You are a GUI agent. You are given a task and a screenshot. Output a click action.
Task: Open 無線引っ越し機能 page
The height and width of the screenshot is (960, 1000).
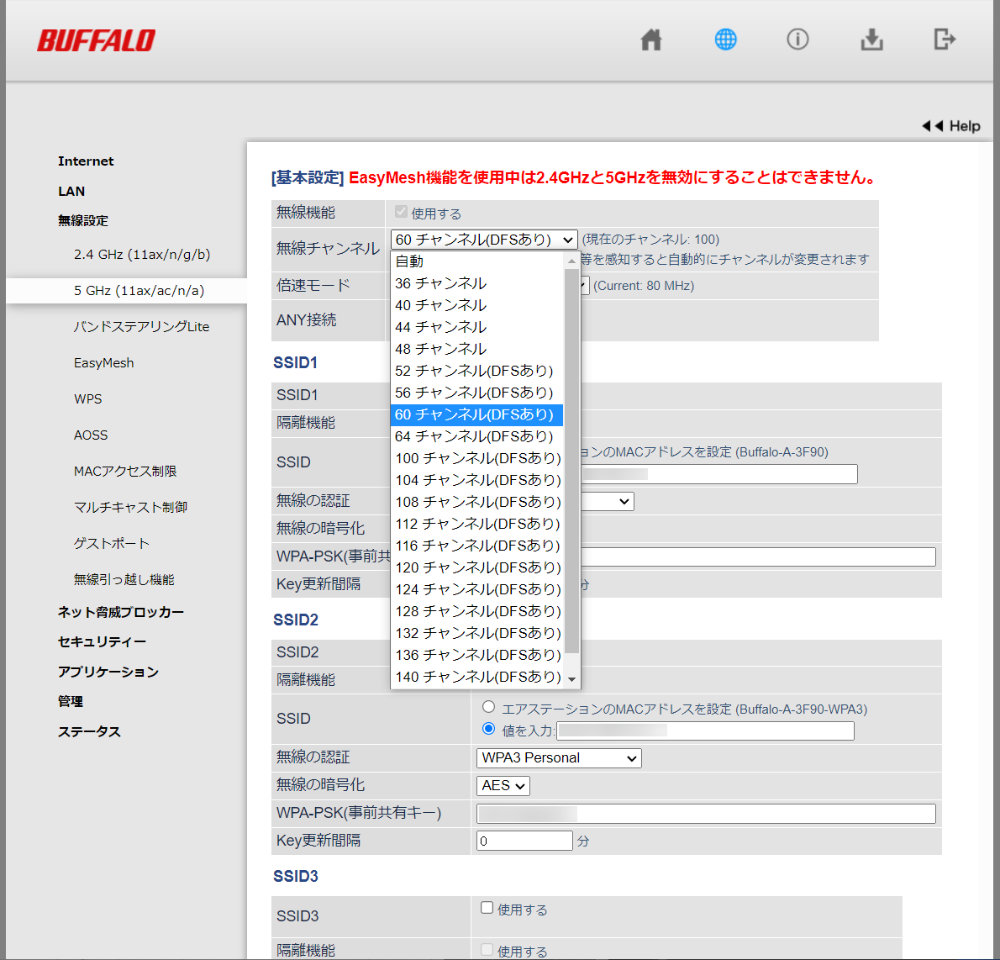124,579
